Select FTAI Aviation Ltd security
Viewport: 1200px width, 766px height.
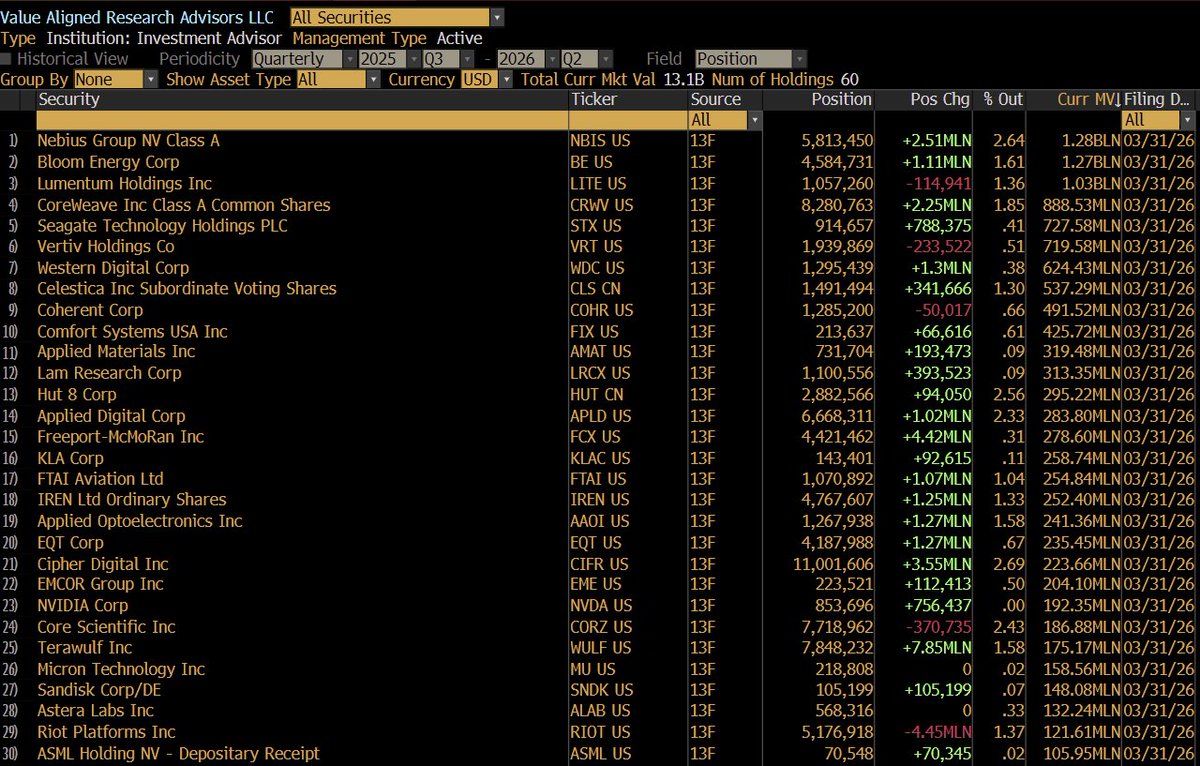100,478
